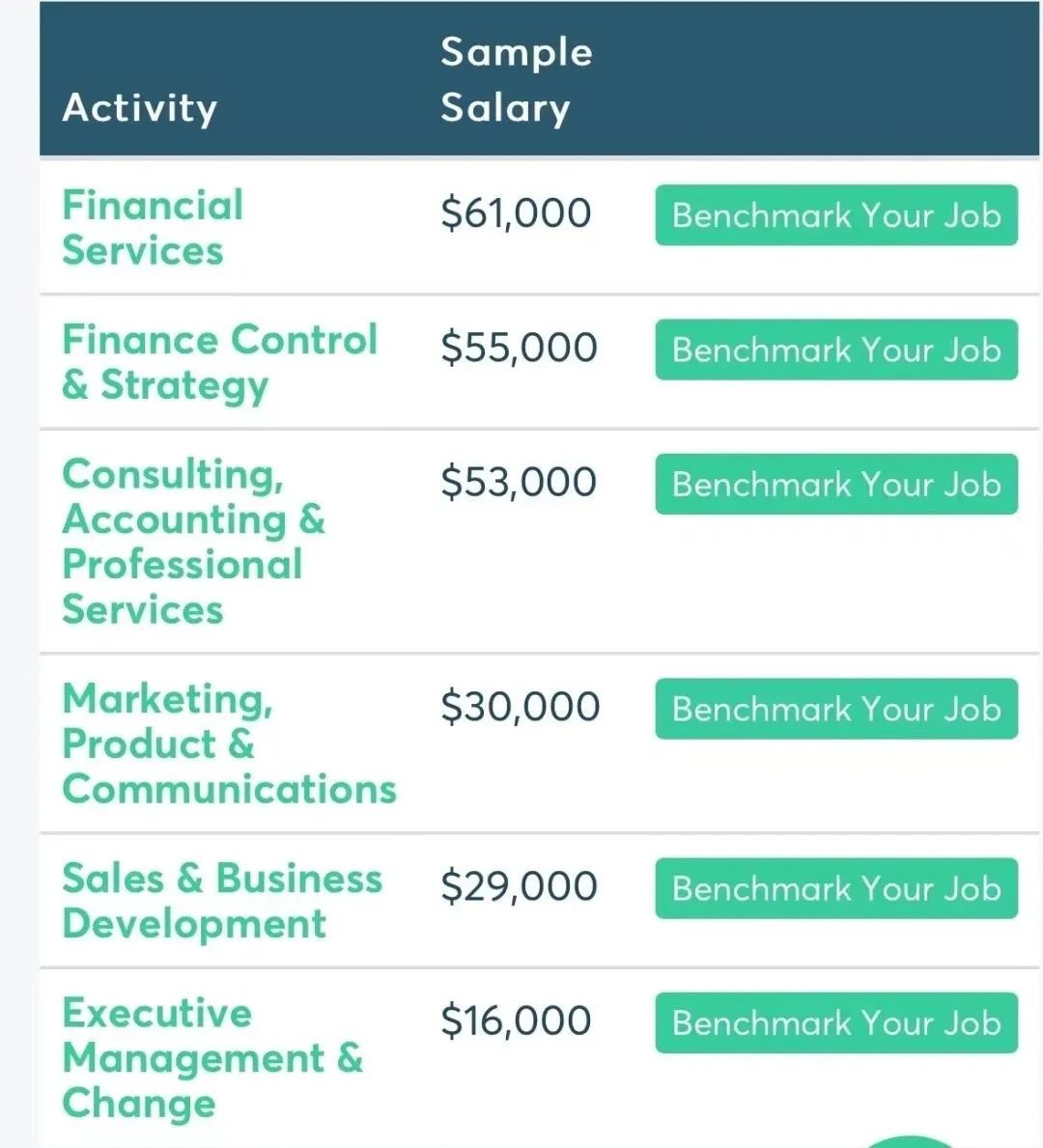Select Consulting, Accounting & Professional Services

click(193, 542)
